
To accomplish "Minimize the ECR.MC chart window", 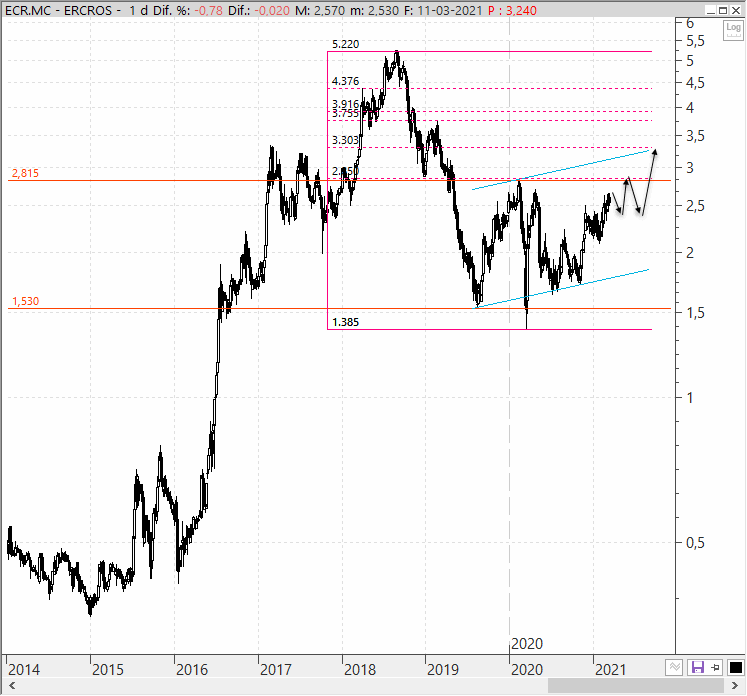I will (x=710, y=10).
